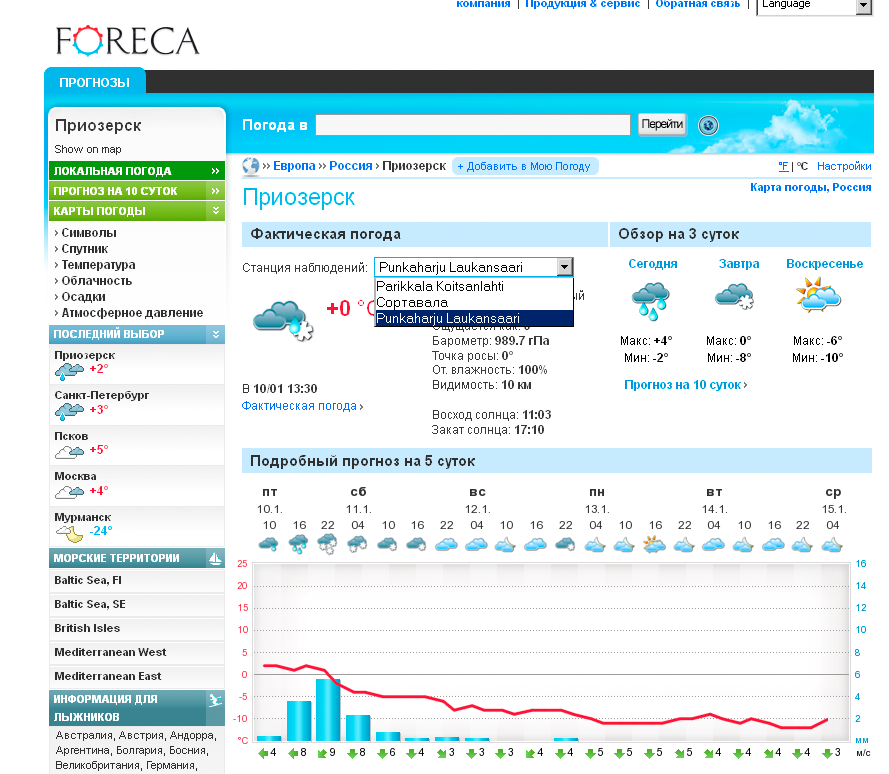Open Осадки weather map

(x=83, y=297)
